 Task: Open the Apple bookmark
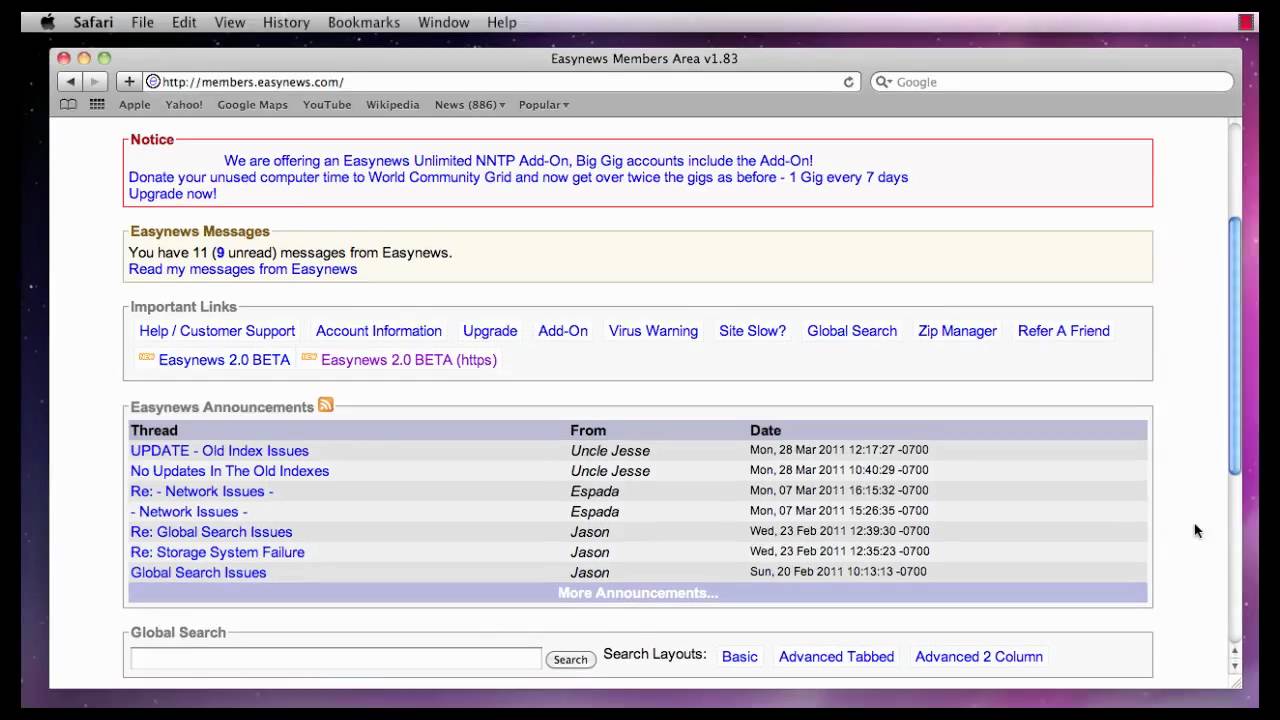pos(135,105)
